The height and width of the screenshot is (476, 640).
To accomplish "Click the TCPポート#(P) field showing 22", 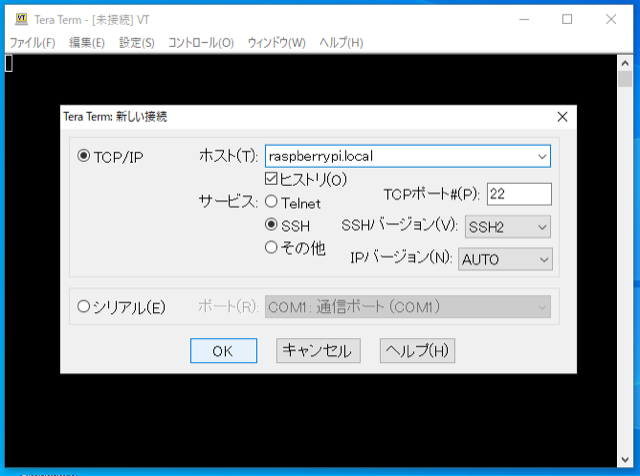I will pyautogui.click(x=519, y=194).
